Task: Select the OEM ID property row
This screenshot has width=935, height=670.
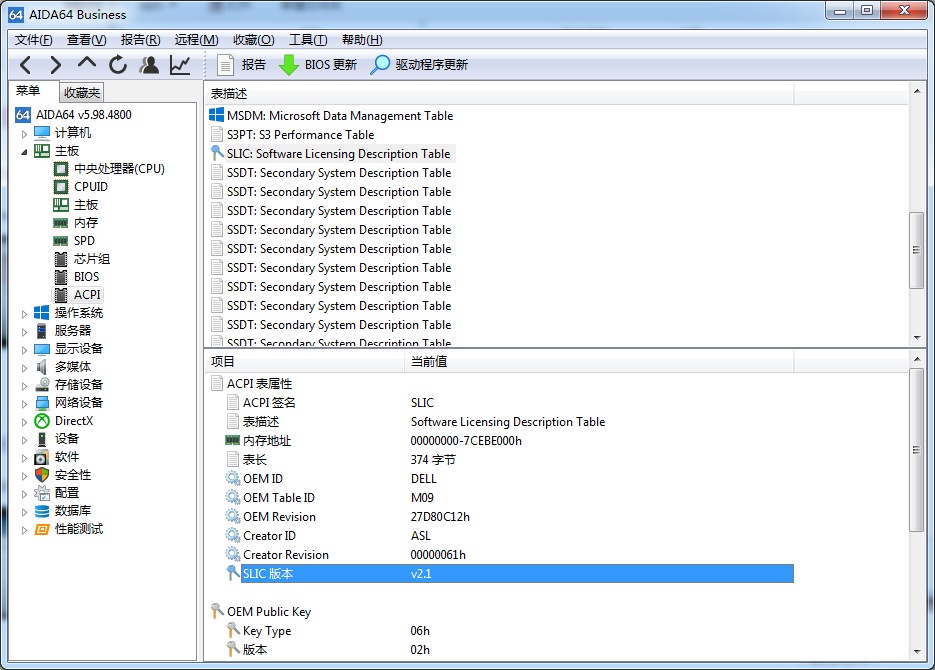Action: 263,479
